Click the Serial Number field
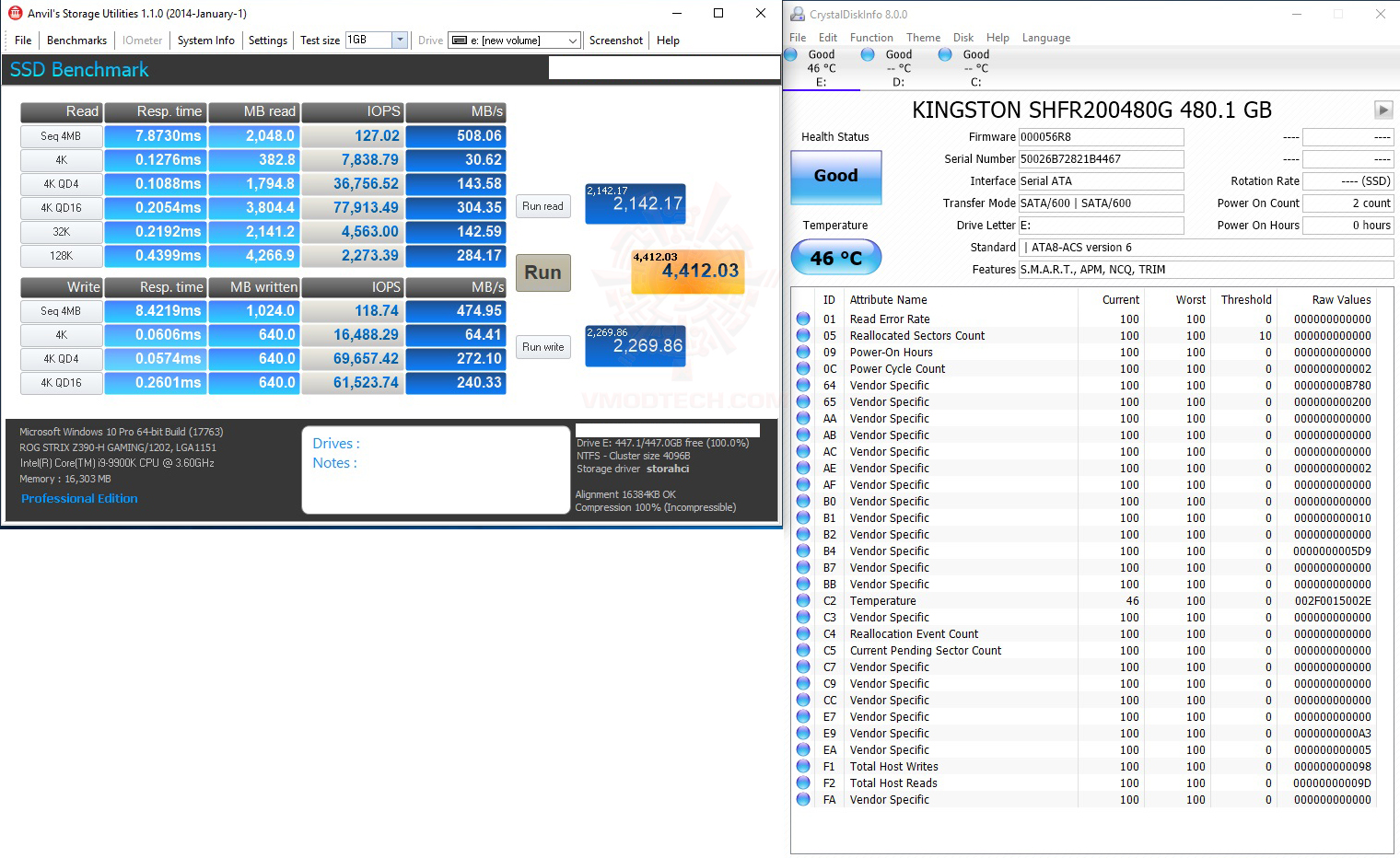The image size is (1400, 858). point(1101,159)
